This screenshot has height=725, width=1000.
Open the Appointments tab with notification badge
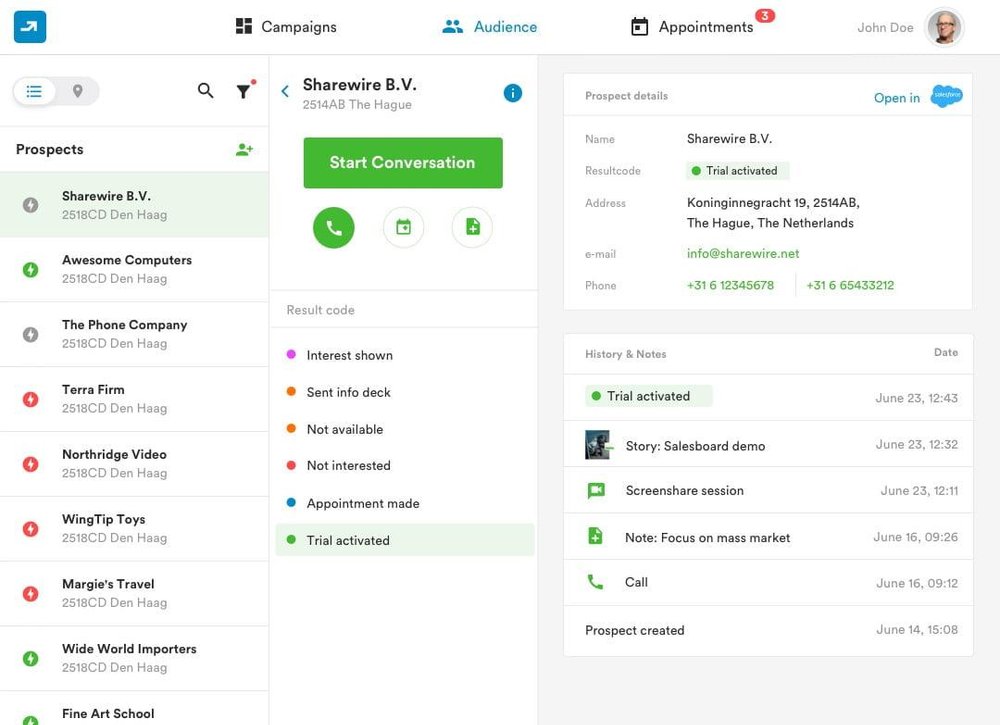700,26
